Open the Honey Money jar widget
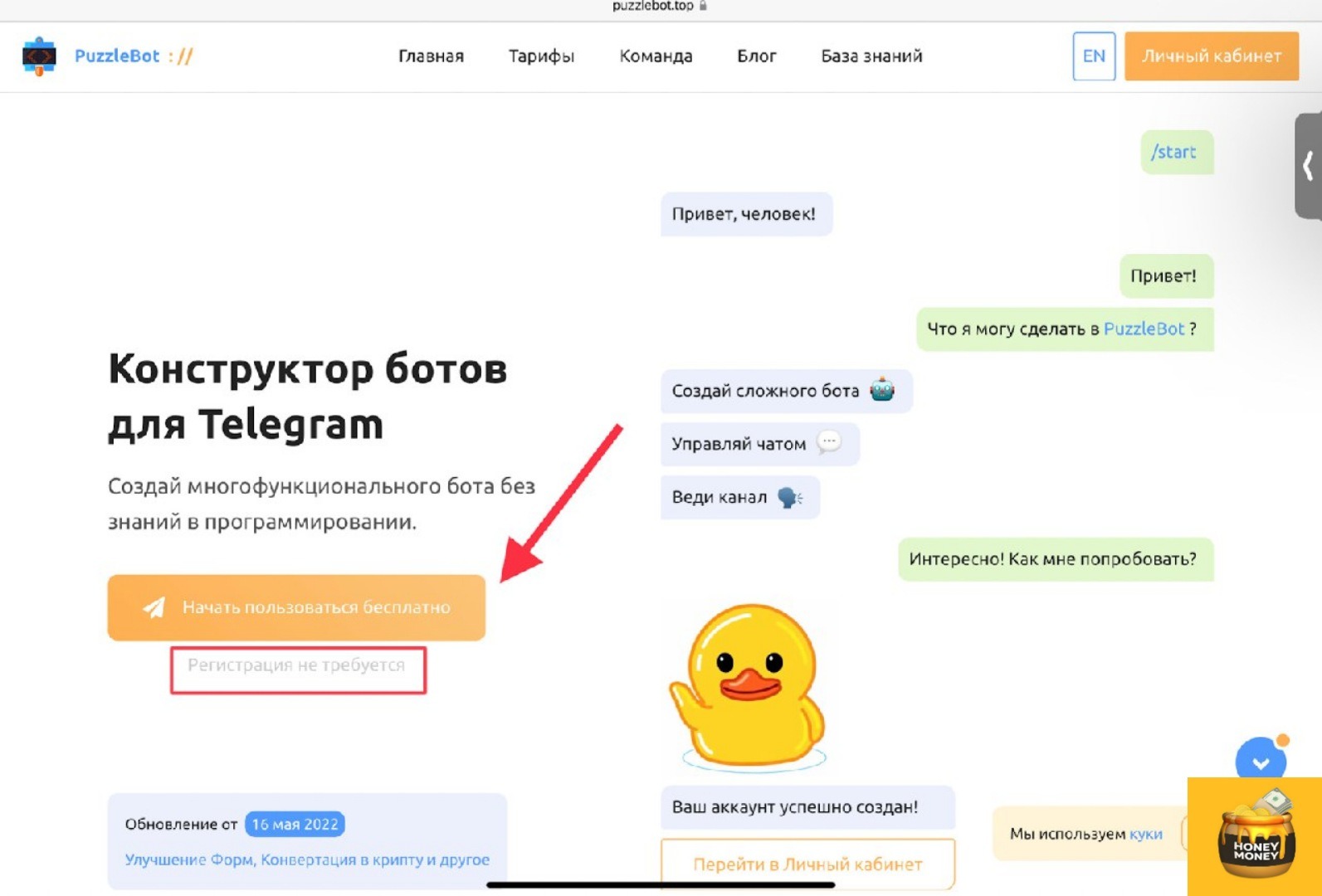This screenshot has height=896, width=1322. [x=1255, y=836]
